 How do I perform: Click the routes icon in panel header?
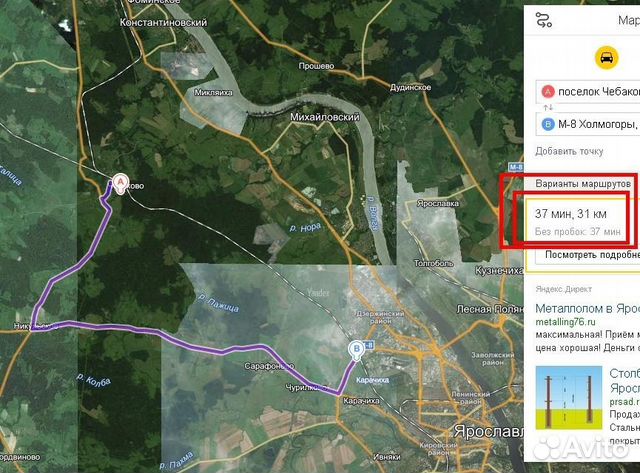pos(543,19)
